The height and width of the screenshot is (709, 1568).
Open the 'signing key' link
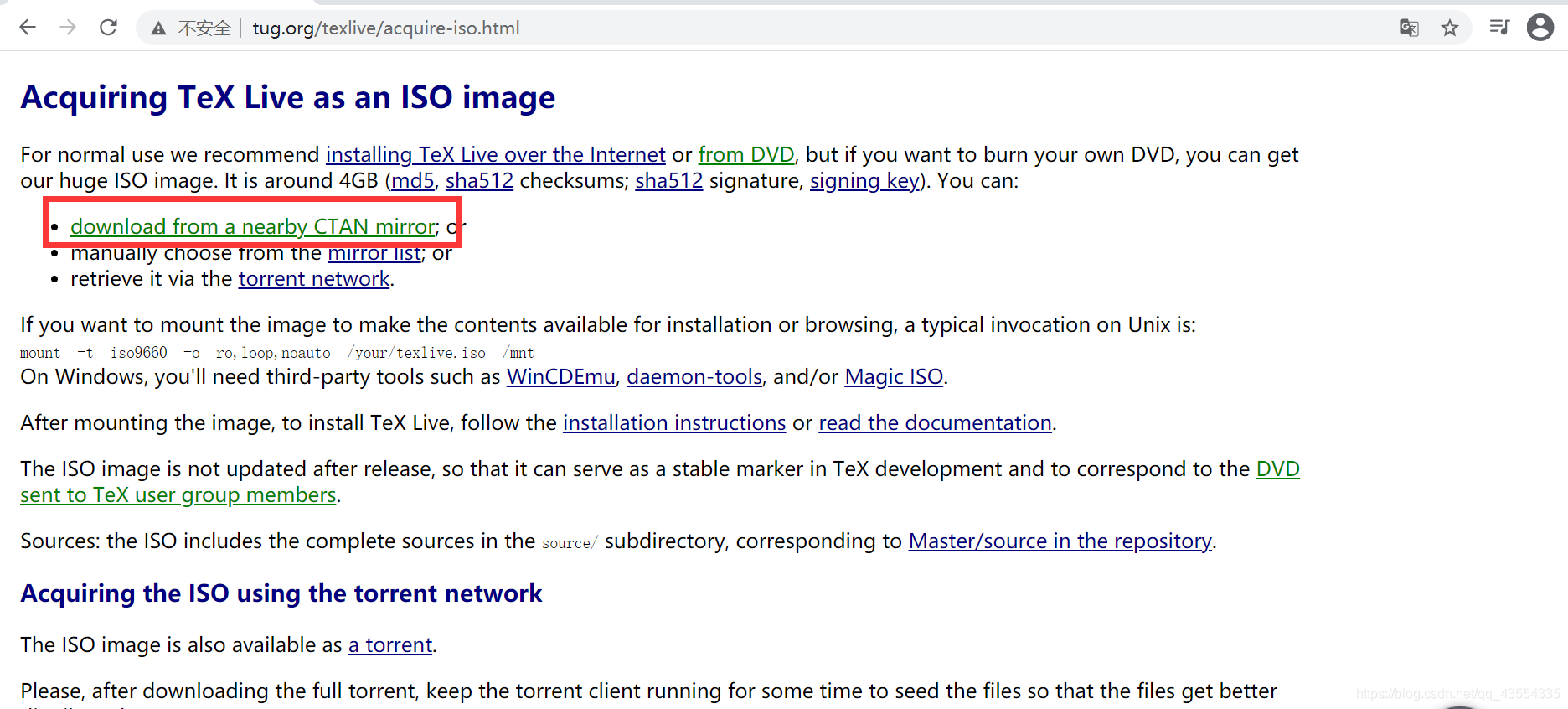pyautogui.click(x=864, y=181)
